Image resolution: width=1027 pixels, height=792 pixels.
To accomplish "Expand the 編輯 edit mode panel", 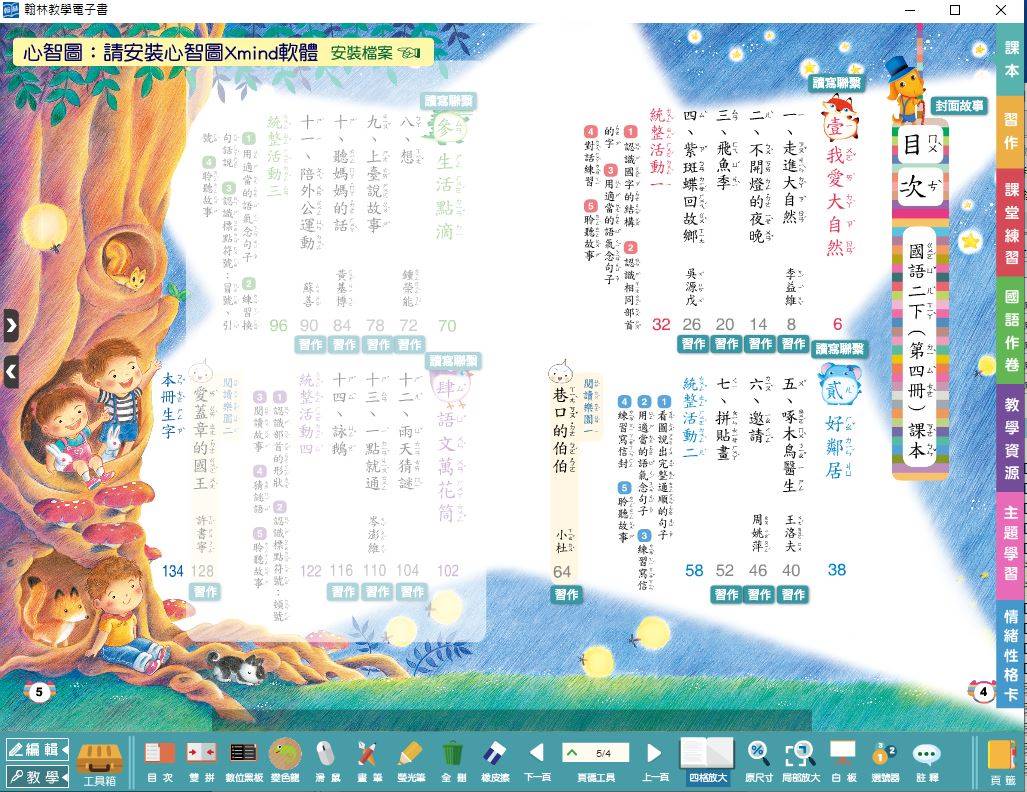I will tap(37, 749).
